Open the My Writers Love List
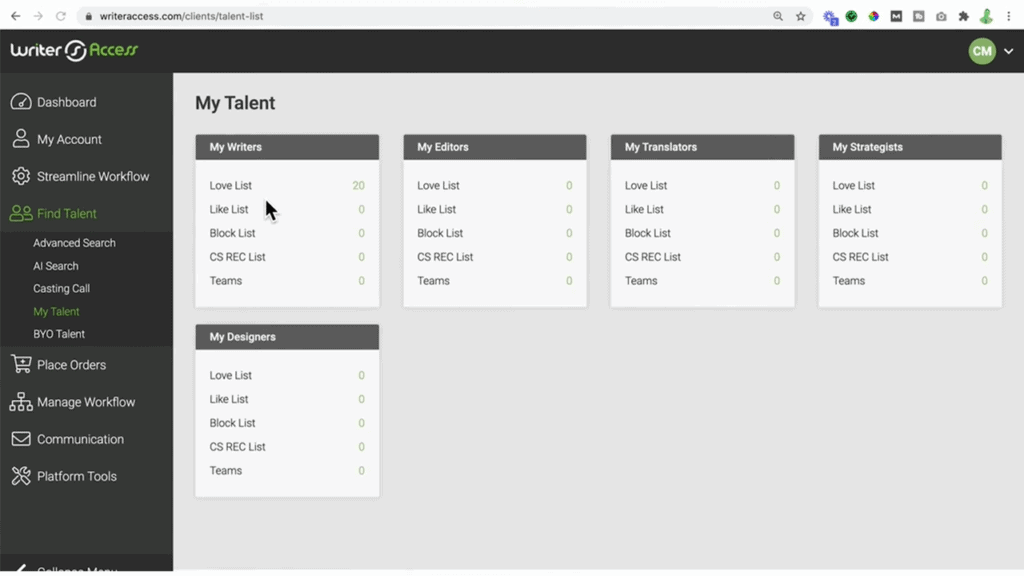This screenshot has height=576, width=1024. (231, 185)
